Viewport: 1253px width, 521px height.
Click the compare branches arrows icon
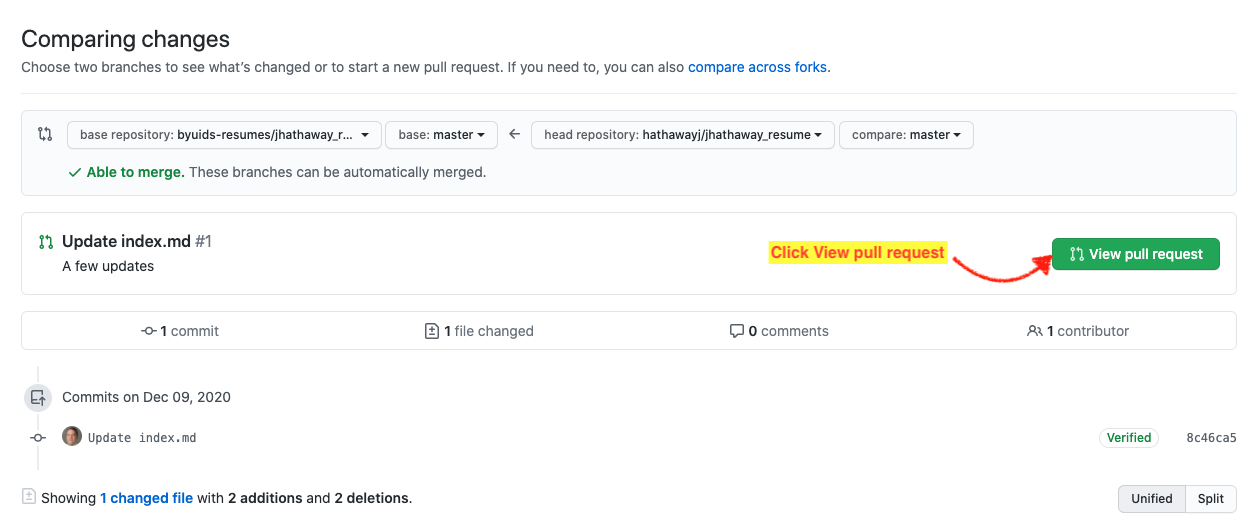[45, 134]
